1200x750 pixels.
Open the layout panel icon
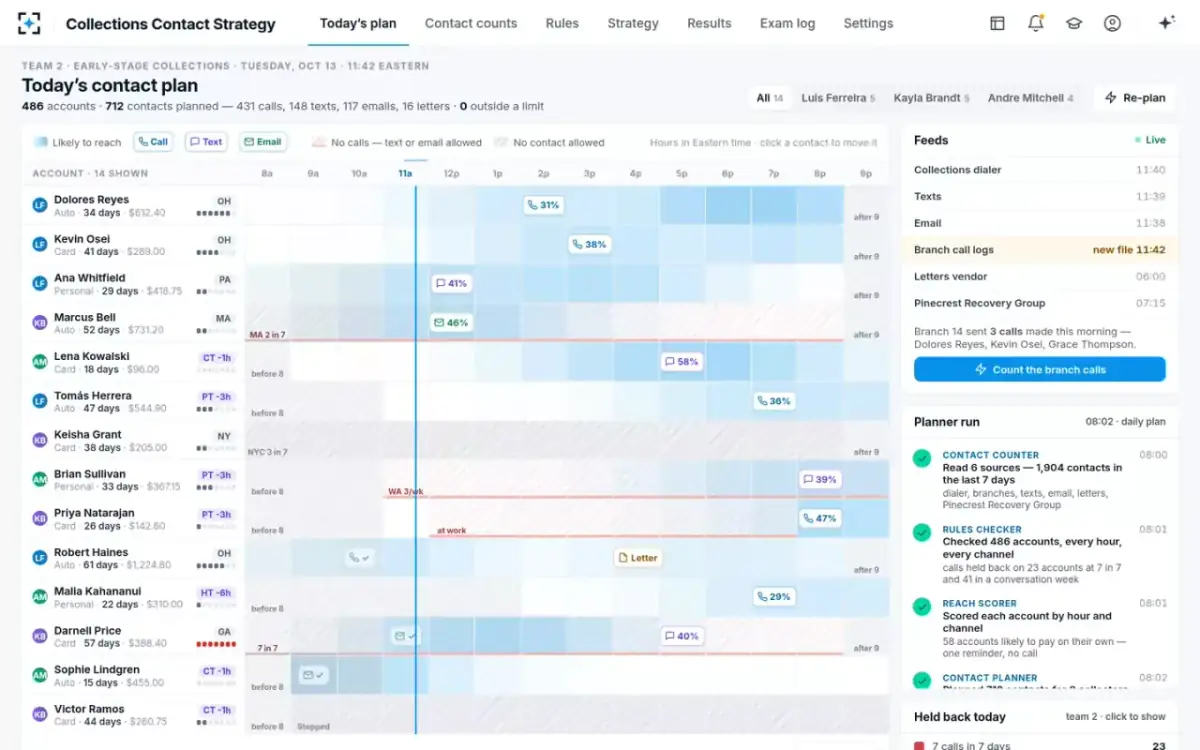point(997,23)
